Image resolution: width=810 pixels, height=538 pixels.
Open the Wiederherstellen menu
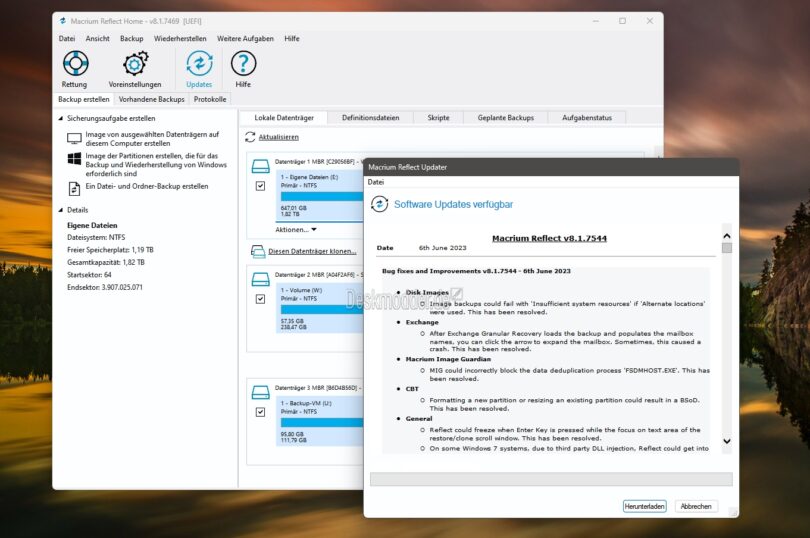click(180, 39)
